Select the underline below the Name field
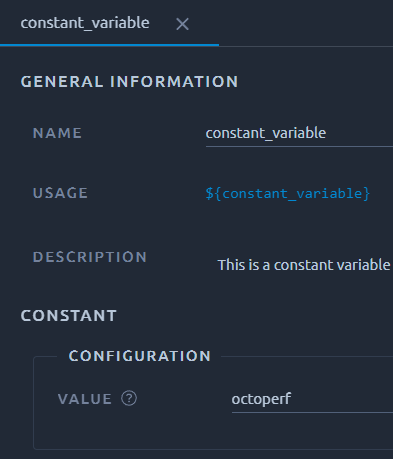 [x=299, y=146]
